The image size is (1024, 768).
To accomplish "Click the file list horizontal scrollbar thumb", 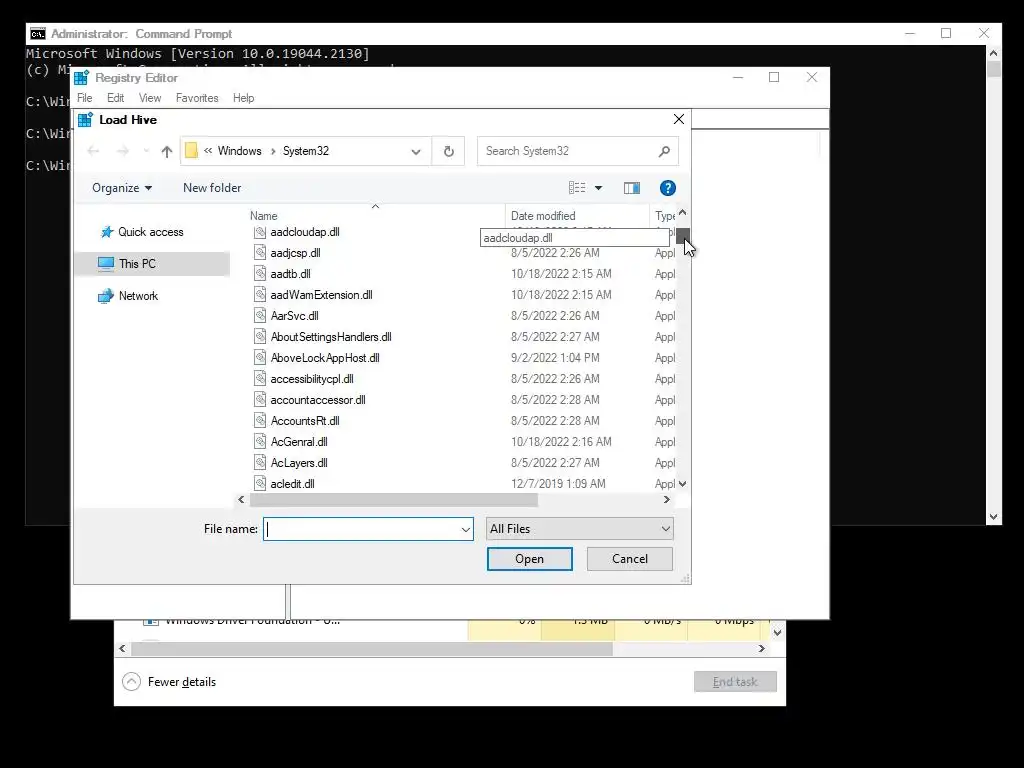I will [394, 500].
